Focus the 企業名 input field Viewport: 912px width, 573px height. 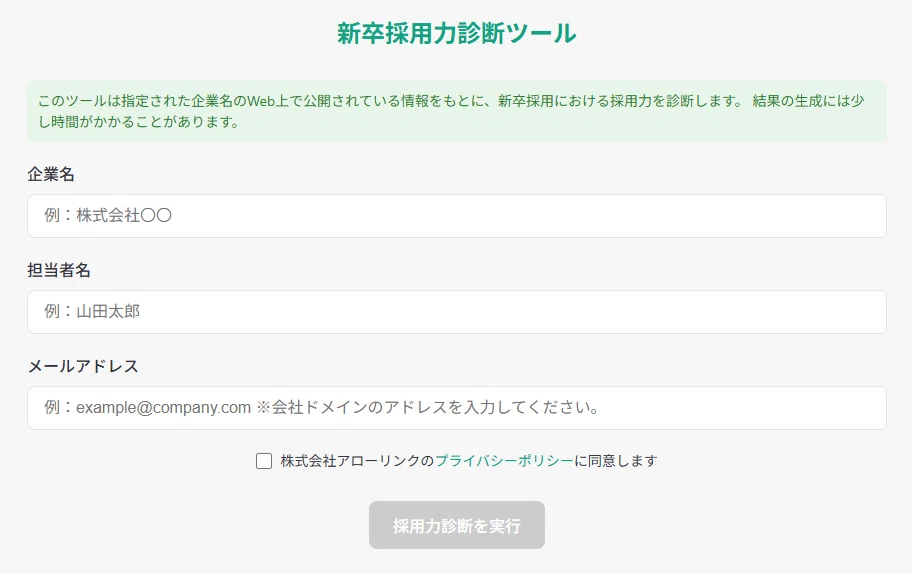[457, 216]
